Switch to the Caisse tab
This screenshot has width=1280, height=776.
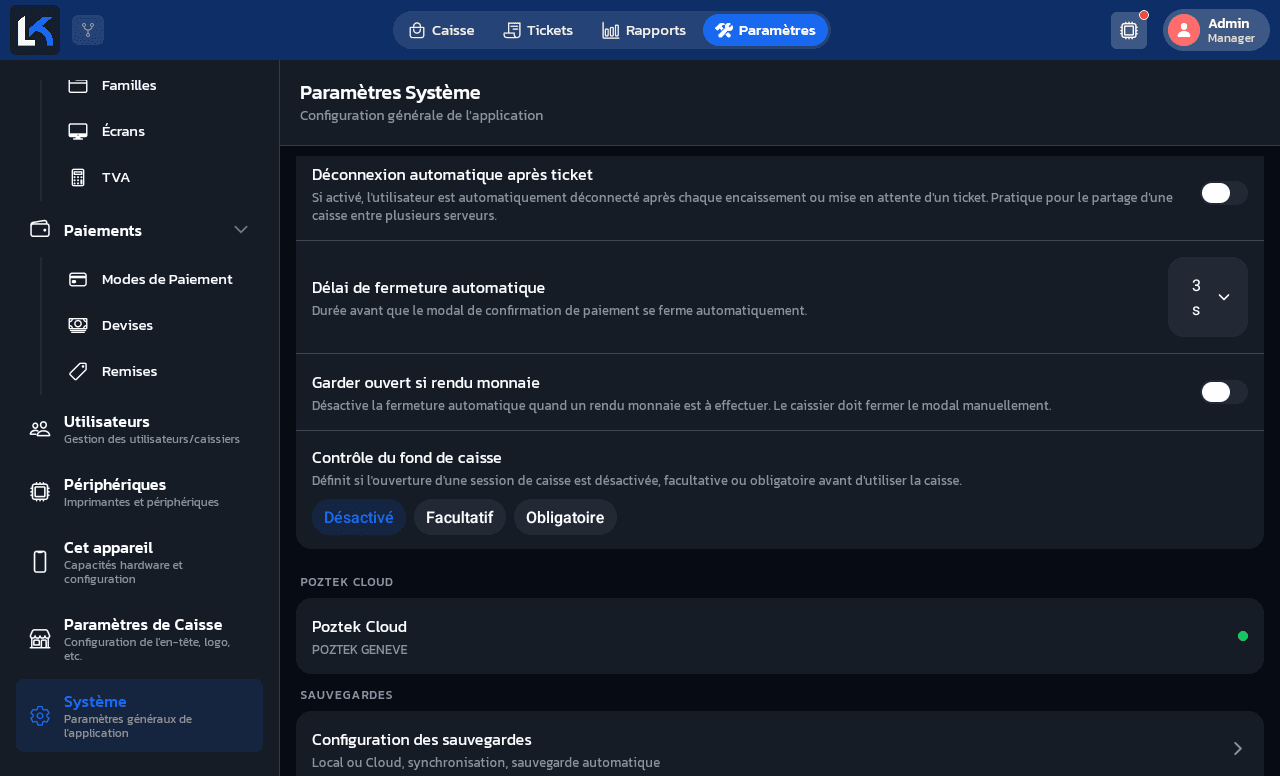click(x=442, y=30)
